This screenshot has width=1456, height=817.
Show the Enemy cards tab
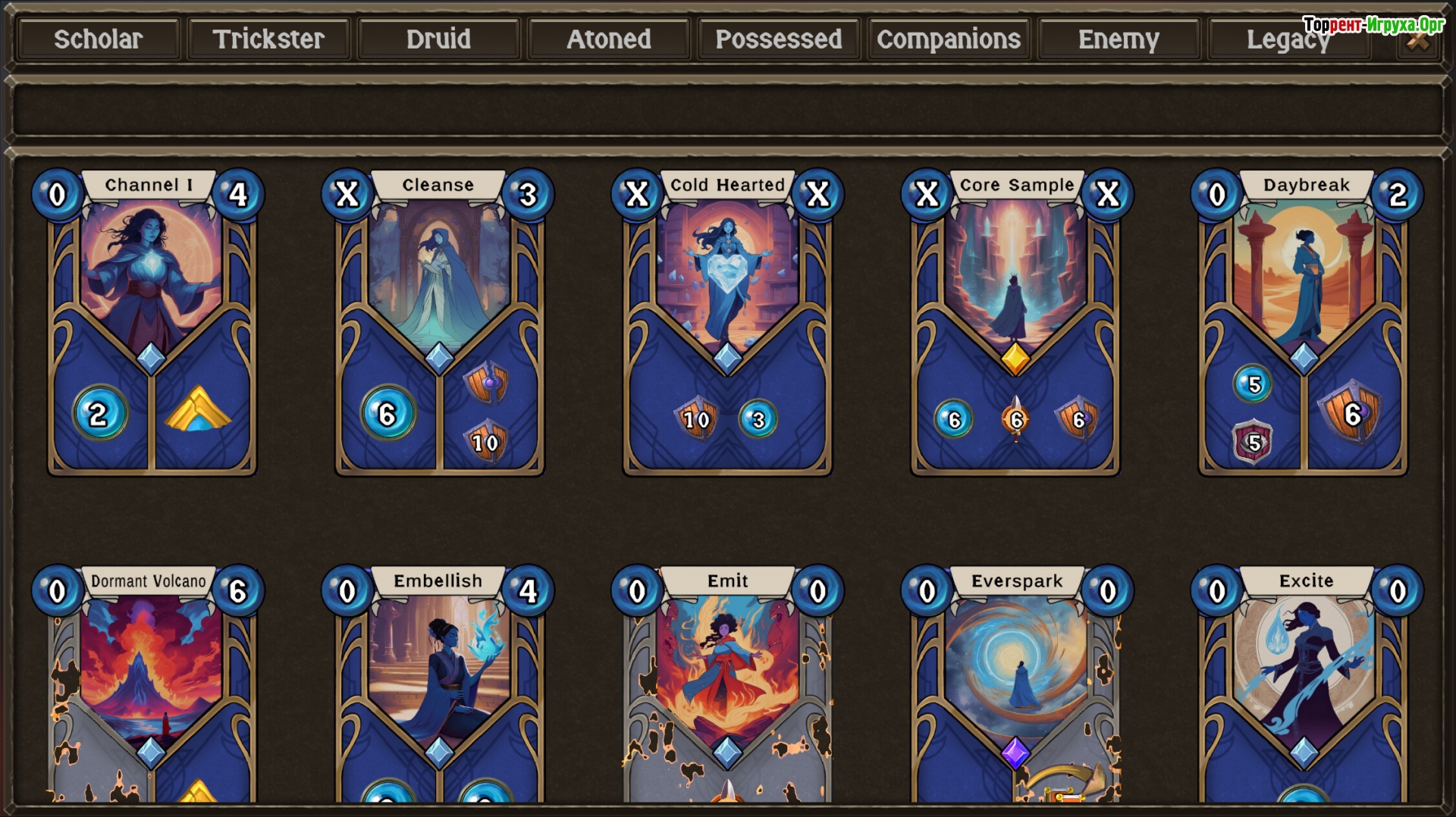tap(1119, 39)
